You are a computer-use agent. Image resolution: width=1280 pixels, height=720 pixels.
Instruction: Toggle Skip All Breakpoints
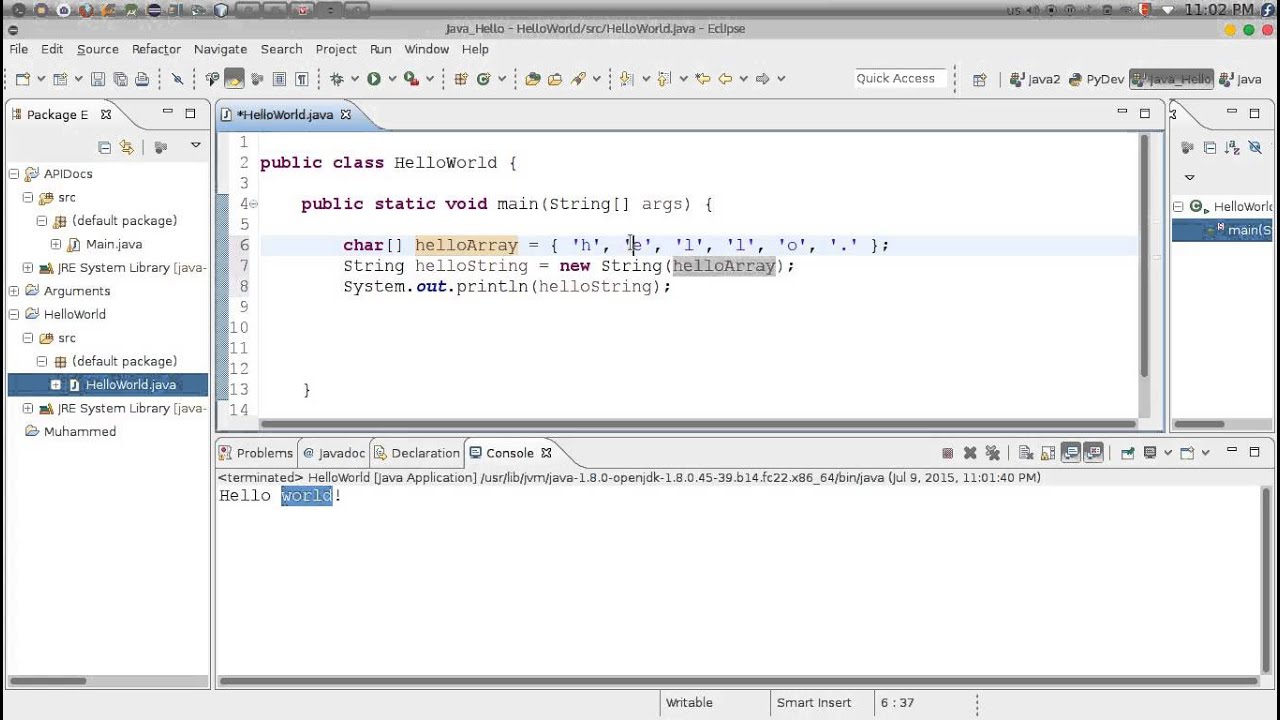click(x=177, y=79)
